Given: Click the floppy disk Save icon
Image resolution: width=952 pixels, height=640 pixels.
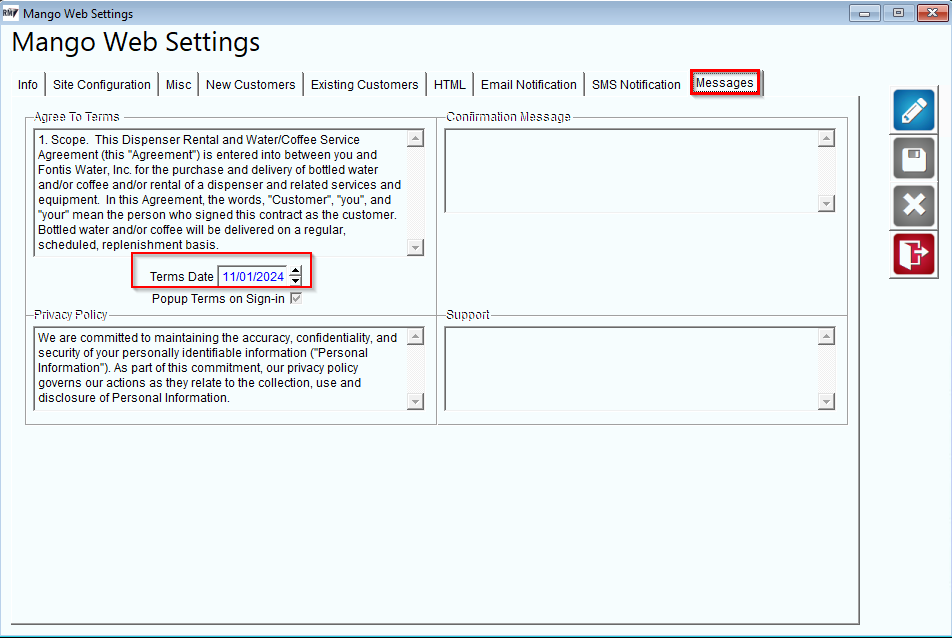Looking at the screenshot, I should click(x=913, y=158).
